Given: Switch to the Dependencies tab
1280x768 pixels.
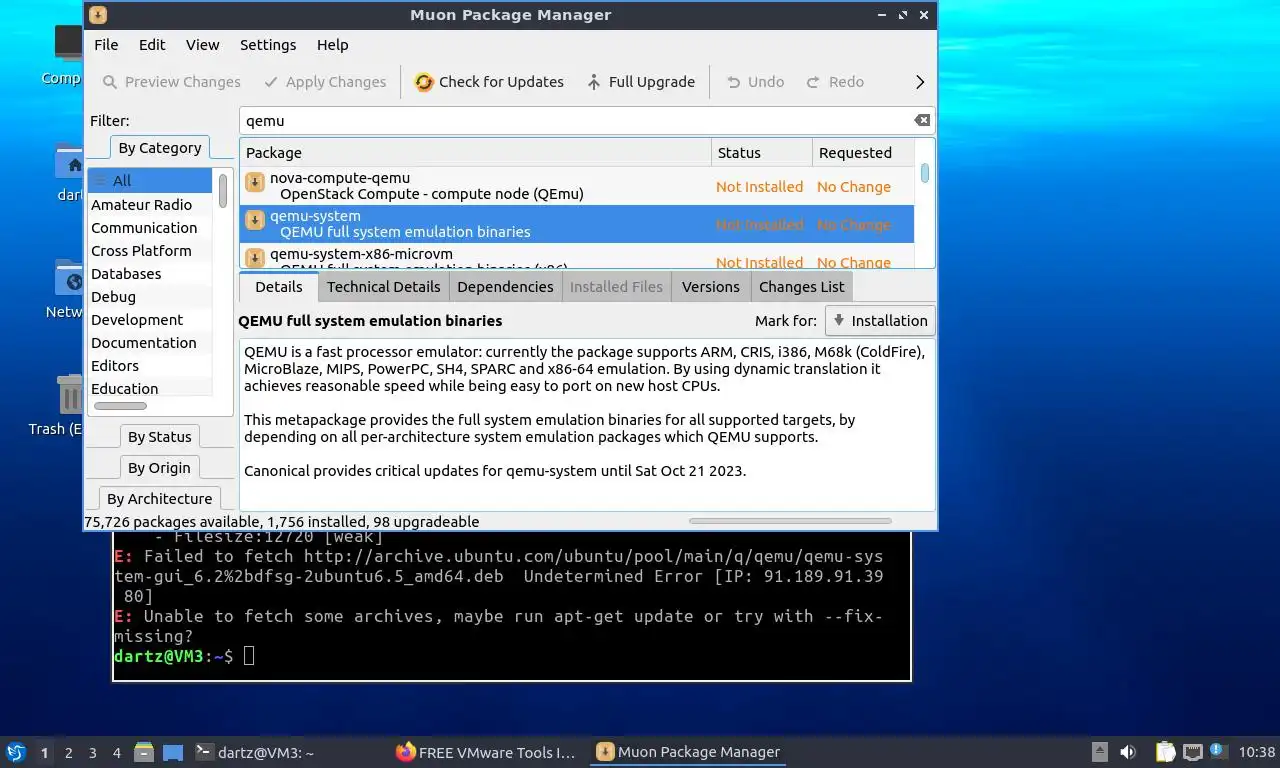Looking at the screenshot, I should (x=505, y=287).
